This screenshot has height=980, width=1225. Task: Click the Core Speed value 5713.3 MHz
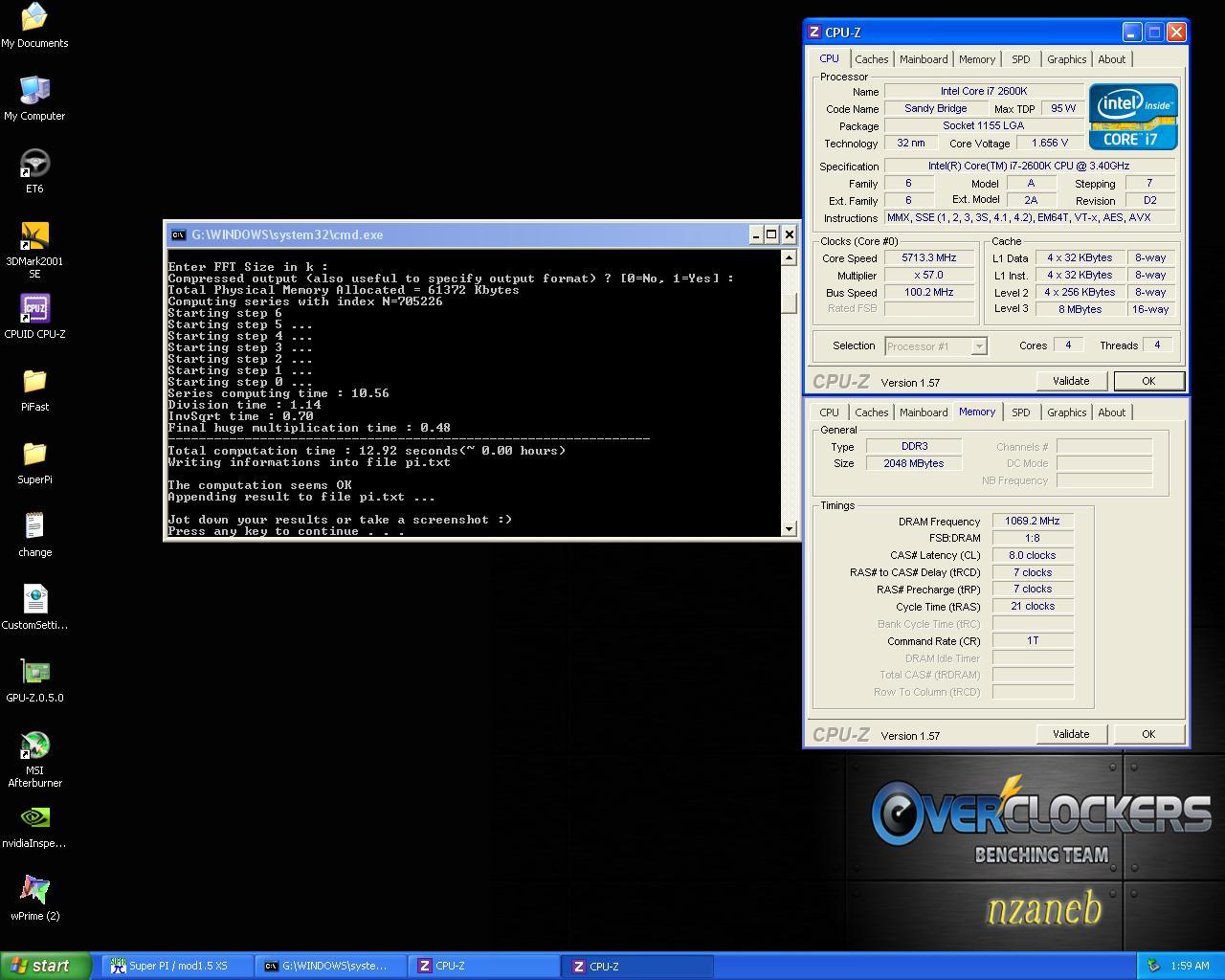[x=928, y=257]
